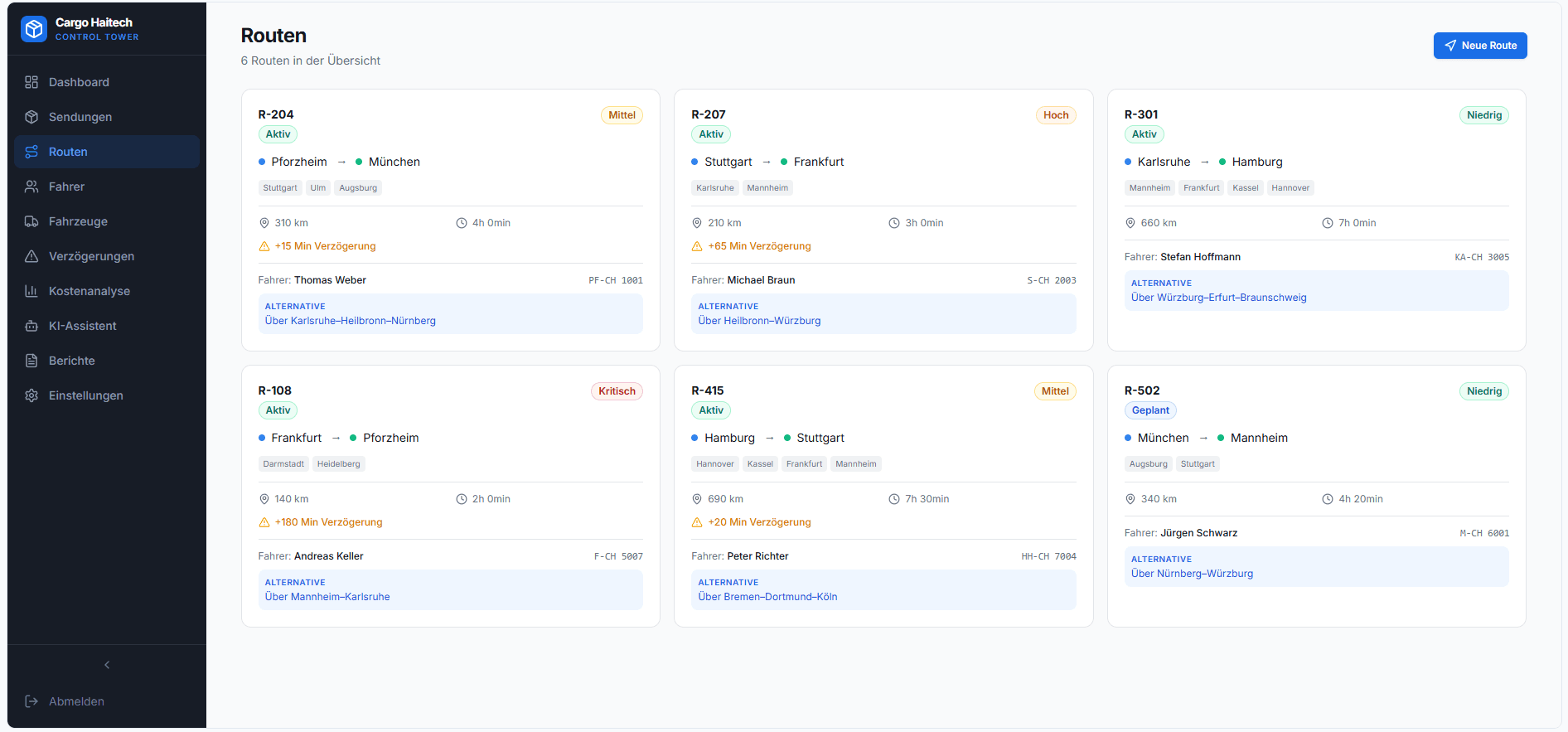1568x732 pixels.
Task: Click driver name Thomas Weber
Action: click(x=330, y=280)
